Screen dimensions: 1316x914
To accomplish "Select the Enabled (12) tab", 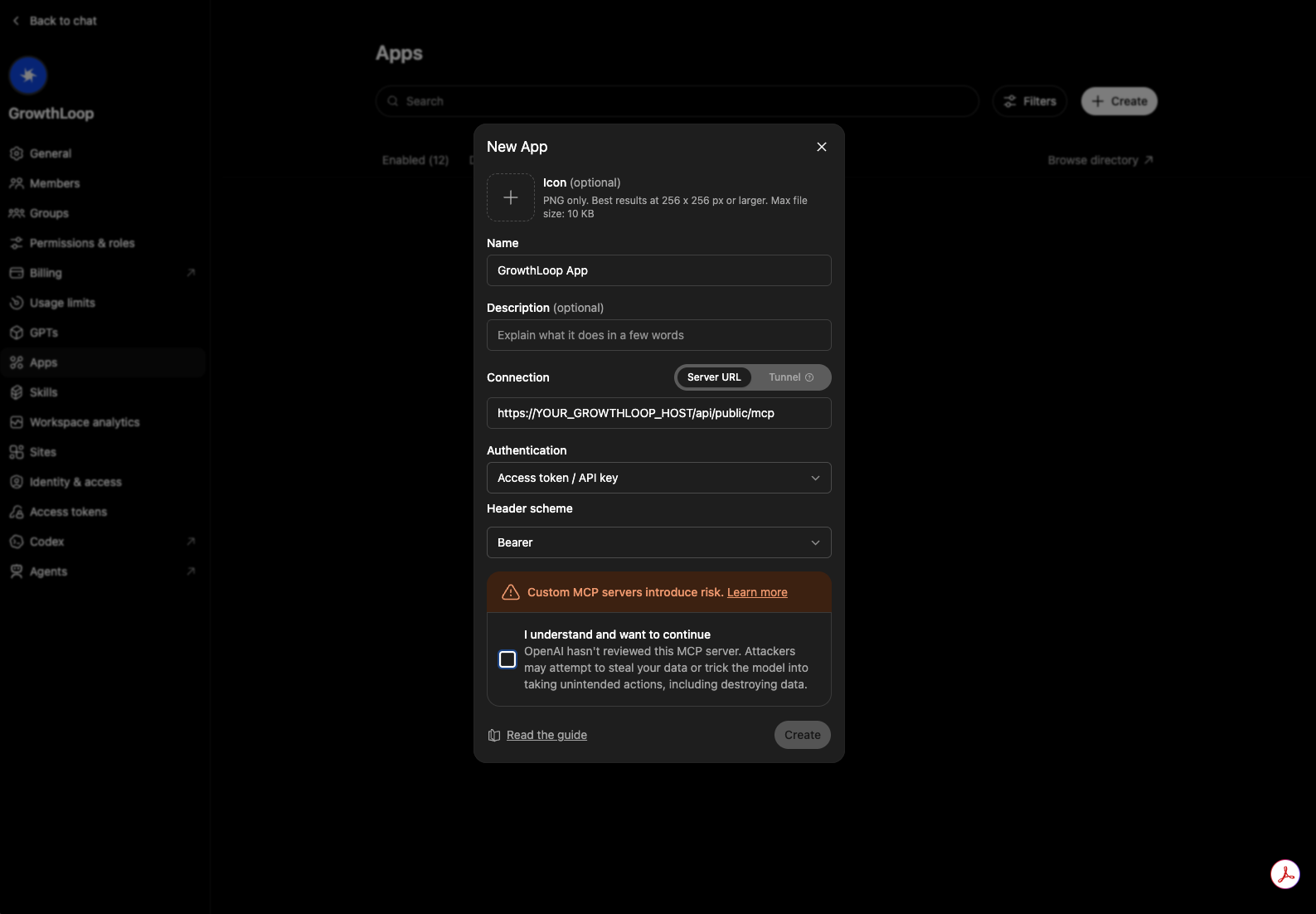I will click(415, 160).
